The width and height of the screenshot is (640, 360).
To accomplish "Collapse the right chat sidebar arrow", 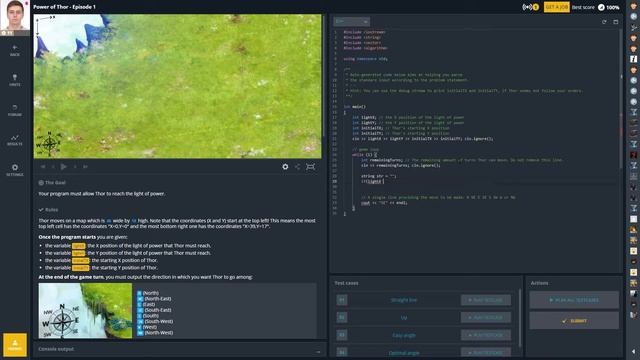I will [x=633, y=351].
